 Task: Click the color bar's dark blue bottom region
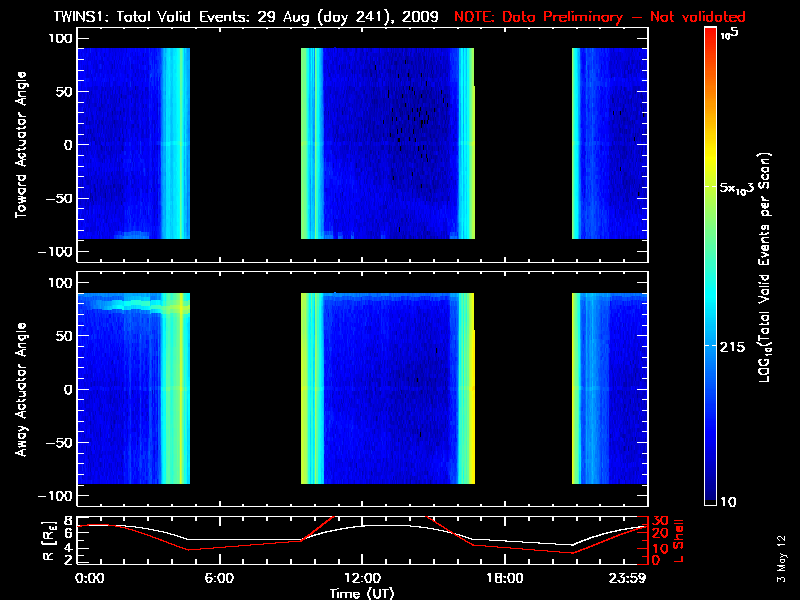pos(710,490)
